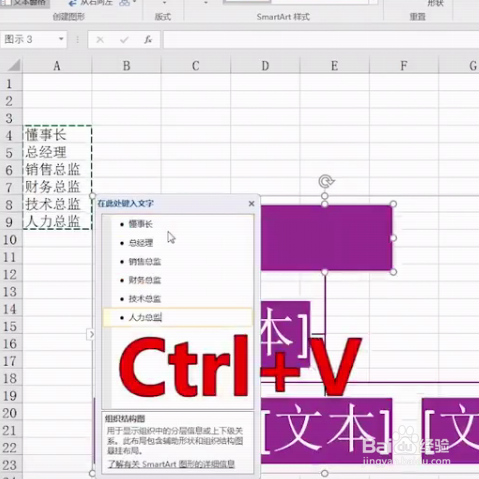This screenshot has width=479, height=479.
Task: Select row 1 header
Action: click(10, 83)
